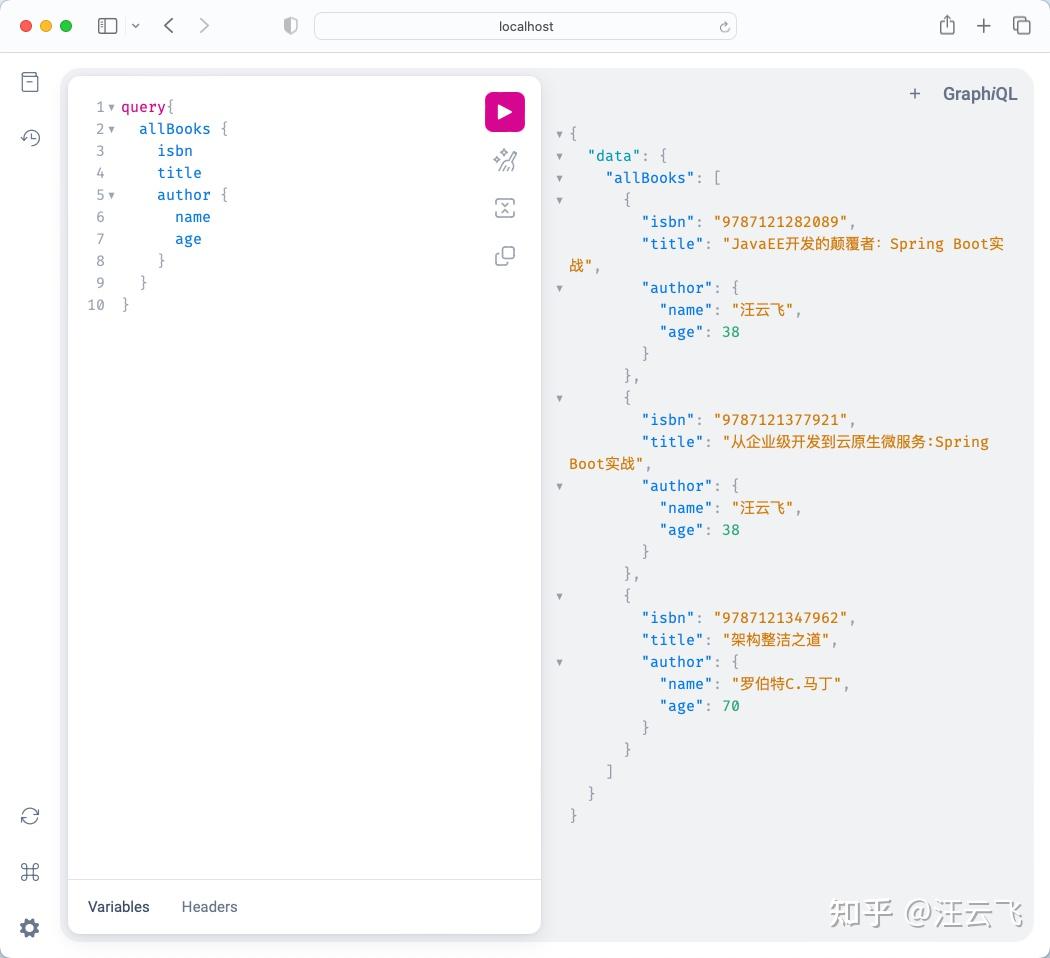Viewport: 1050px width, 958px height.
Task: Show the query History panel
Action: tap(29, 138)
